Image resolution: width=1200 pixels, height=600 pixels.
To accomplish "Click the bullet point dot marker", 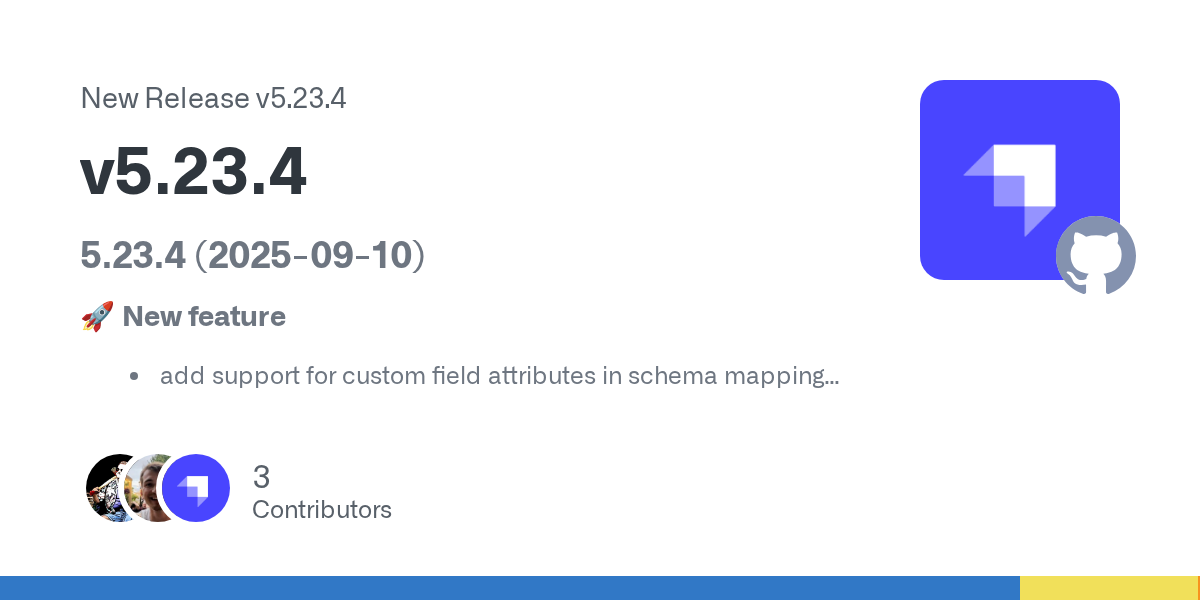I will (x=133, y=377).
